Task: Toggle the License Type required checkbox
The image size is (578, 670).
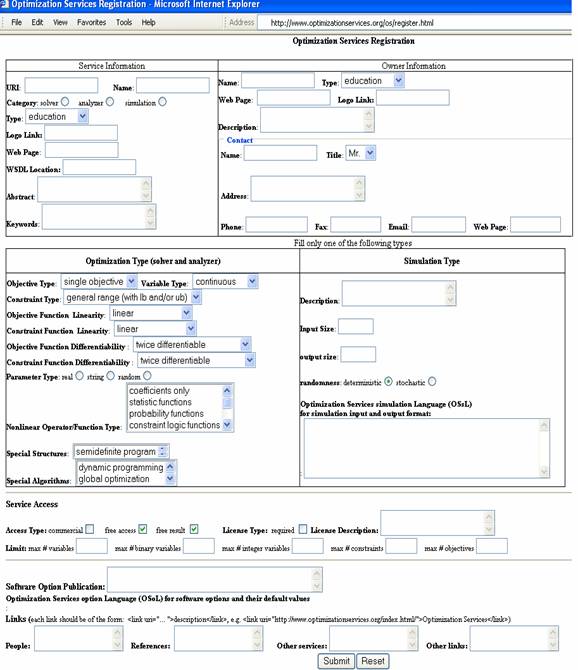Action: [303, 529]
